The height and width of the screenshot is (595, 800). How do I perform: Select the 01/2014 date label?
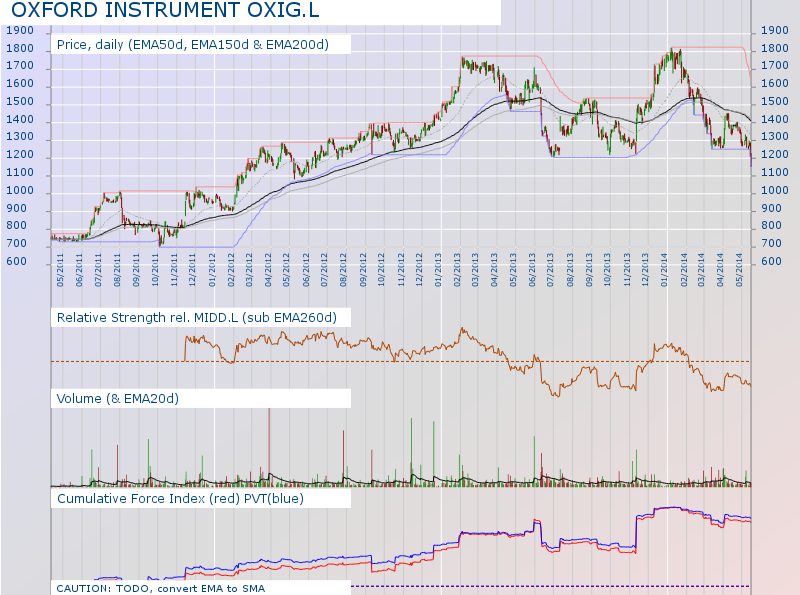tap(664, 270)
